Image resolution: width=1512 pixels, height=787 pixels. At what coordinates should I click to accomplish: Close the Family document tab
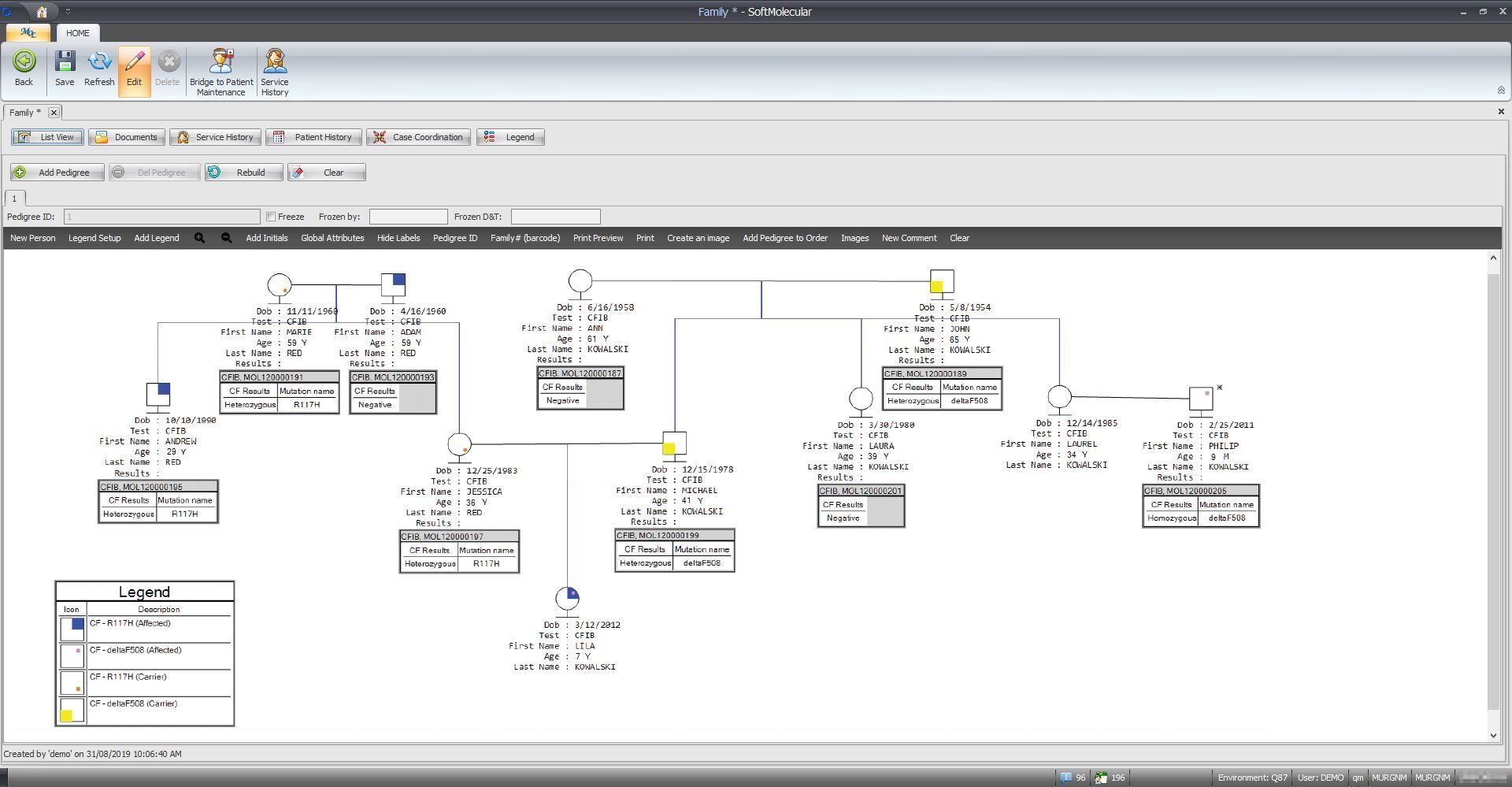pyautogui.click(x=54, y=113)
